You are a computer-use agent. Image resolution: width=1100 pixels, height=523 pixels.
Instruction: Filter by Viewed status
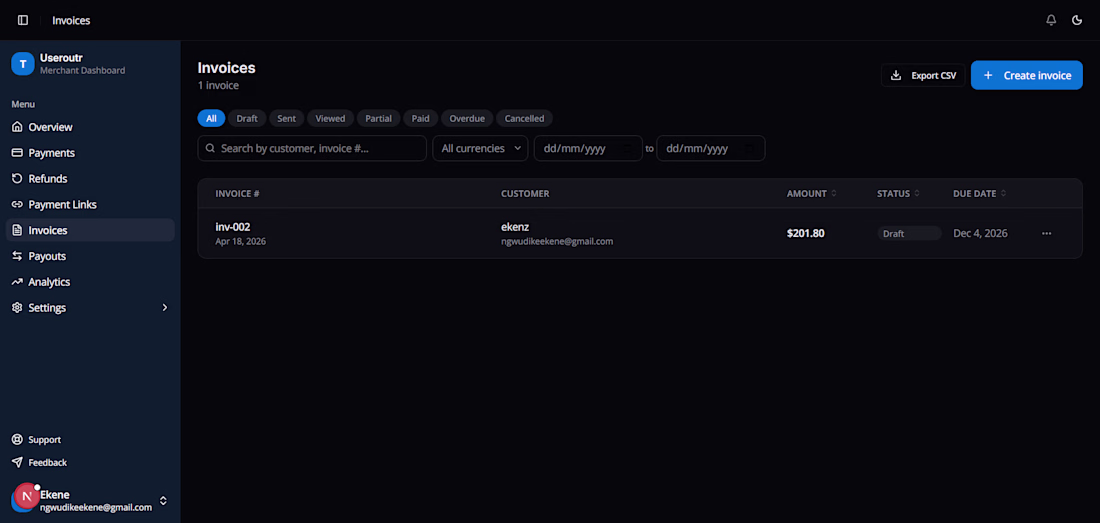tap(330, 118)
